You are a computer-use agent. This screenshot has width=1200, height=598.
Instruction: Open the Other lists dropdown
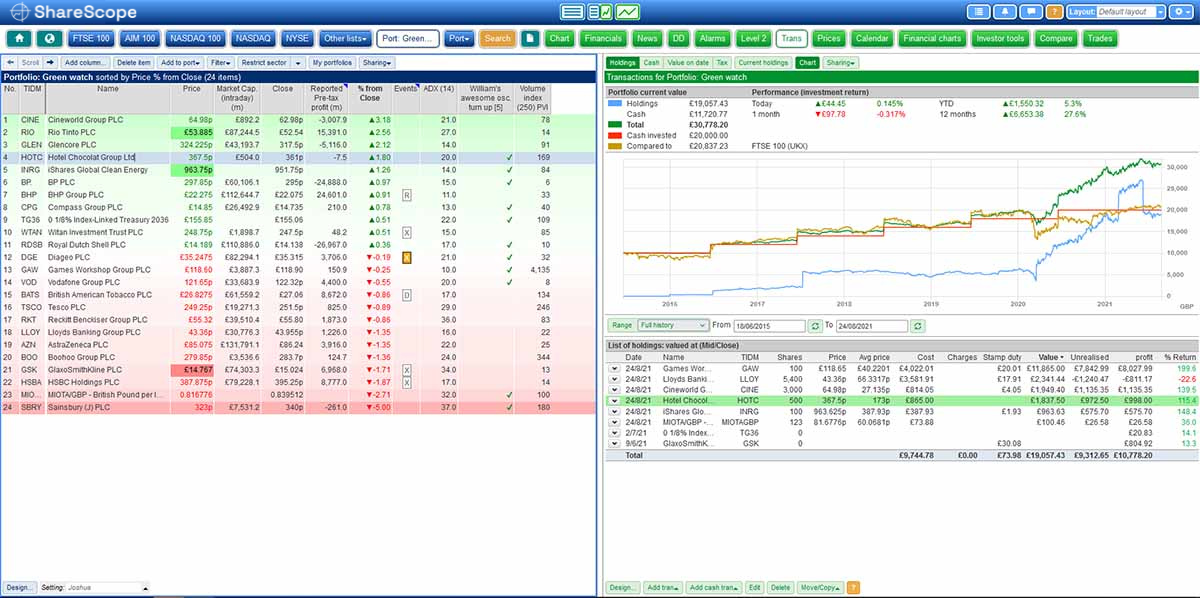point(346,39)
